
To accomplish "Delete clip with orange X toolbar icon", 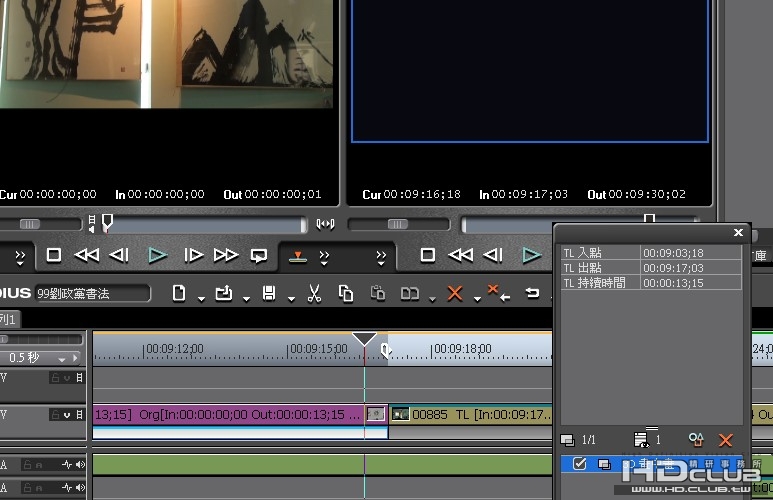I will pyautogui.click(x=455, y=293).
